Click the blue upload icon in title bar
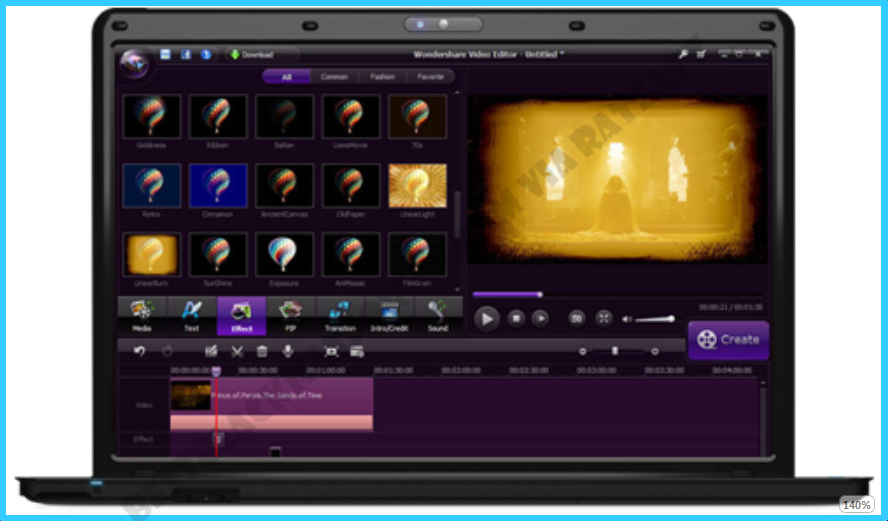 [206, 54]
